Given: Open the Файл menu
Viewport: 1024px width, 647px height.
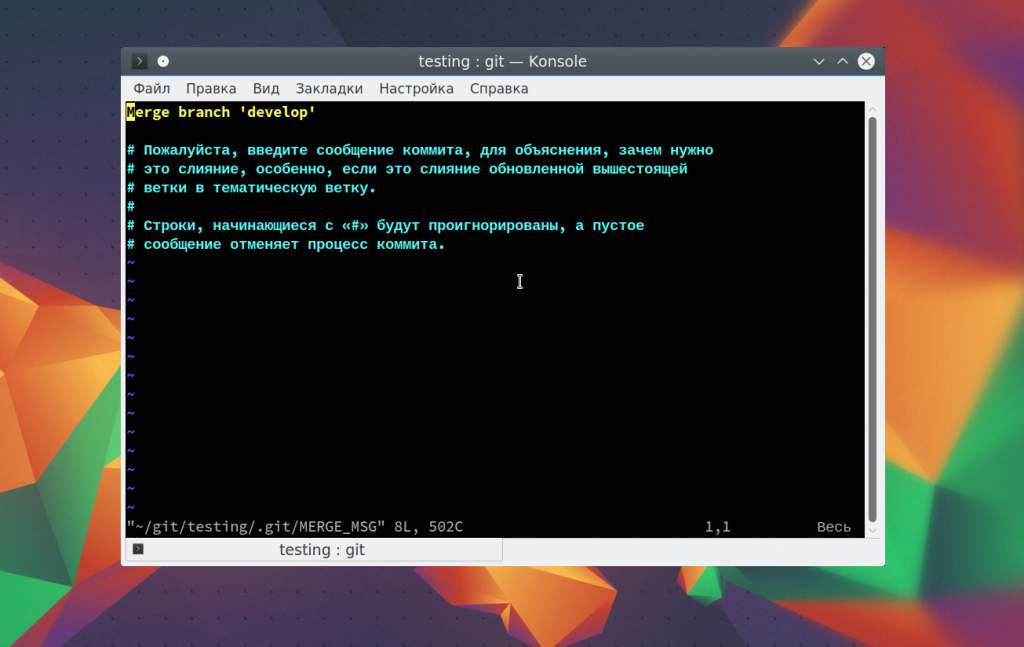Looking at the screenshot, I should [x=151, y=88].
